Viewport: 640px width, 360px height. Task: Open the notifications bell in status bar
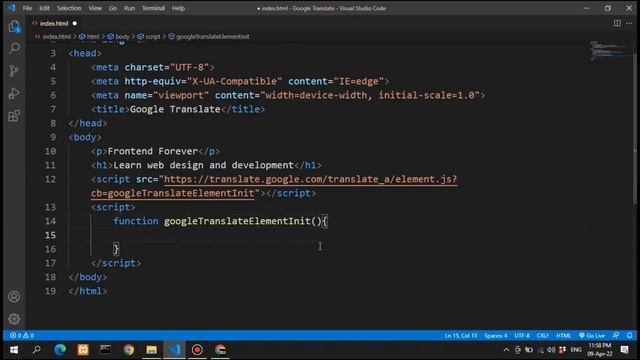(629, 336)
